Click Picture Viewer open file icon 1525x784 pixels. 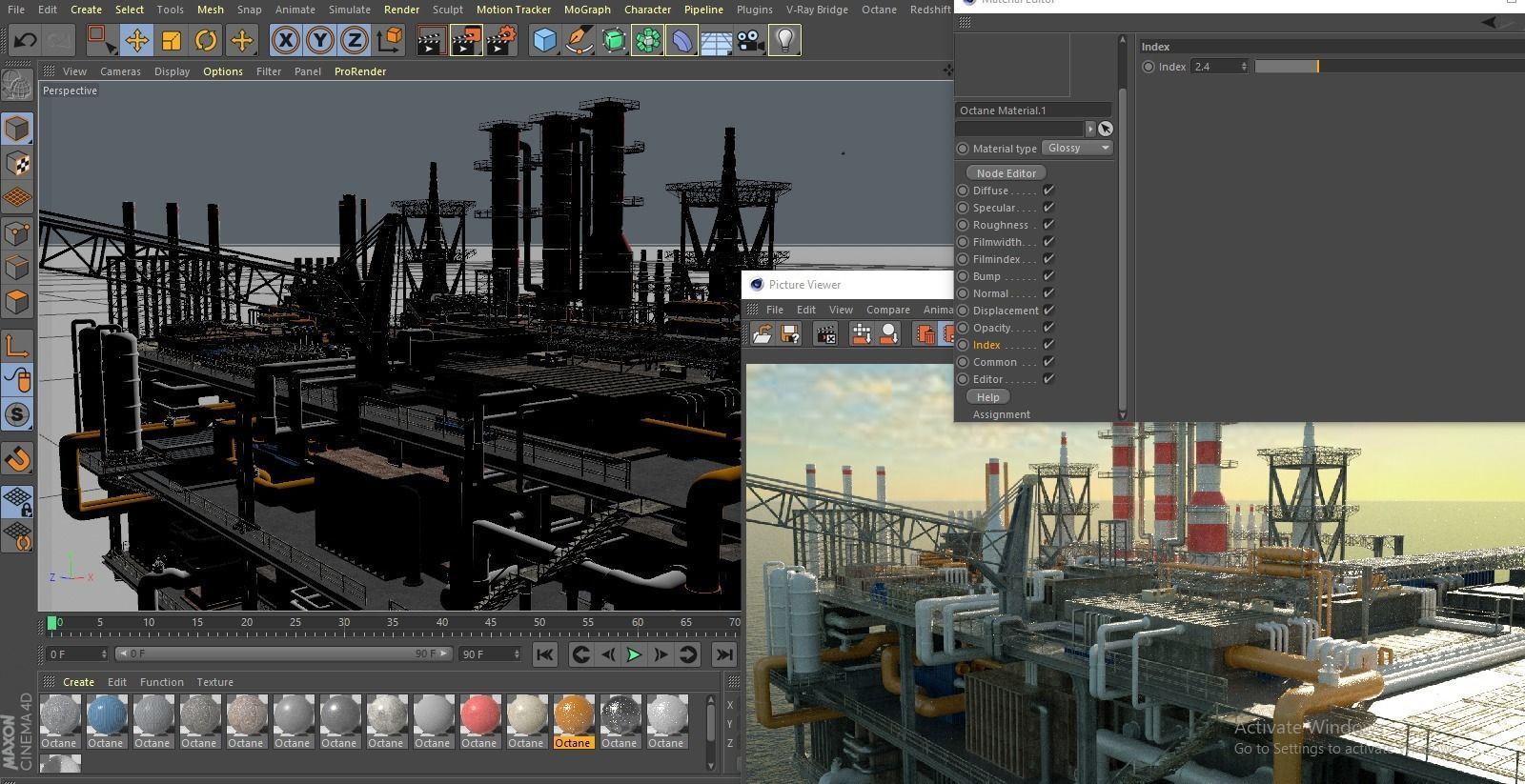click(762, 334)
